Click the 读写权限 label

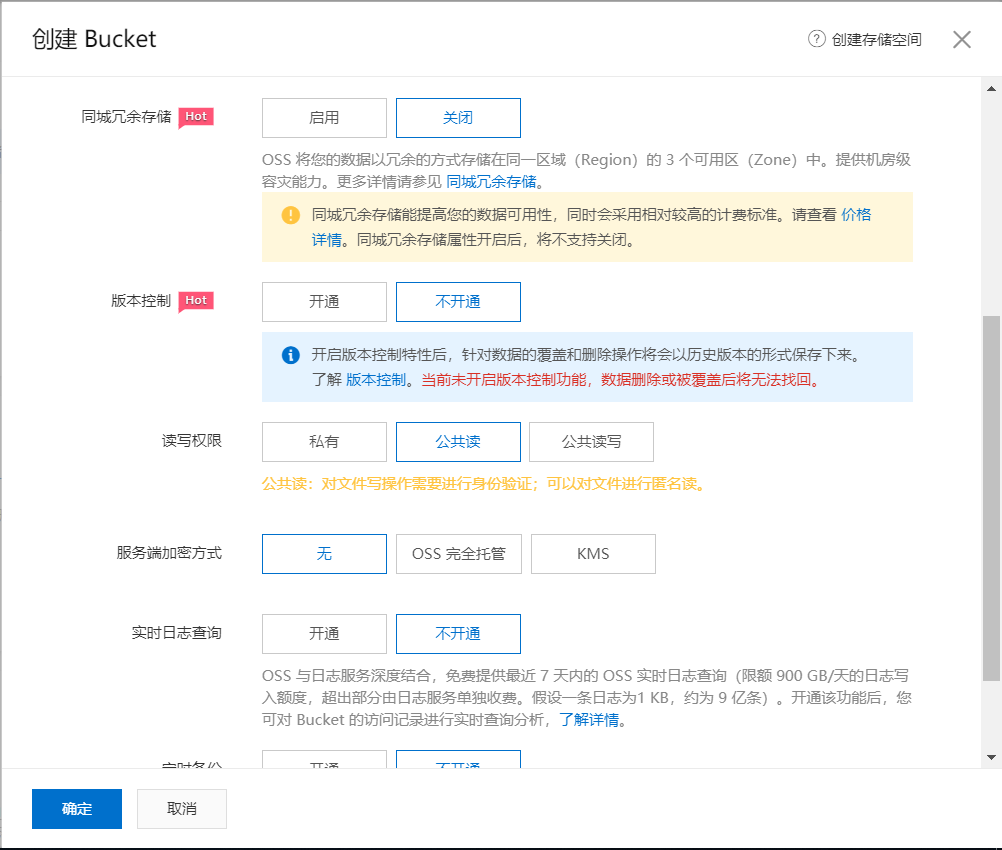[191, 441]
